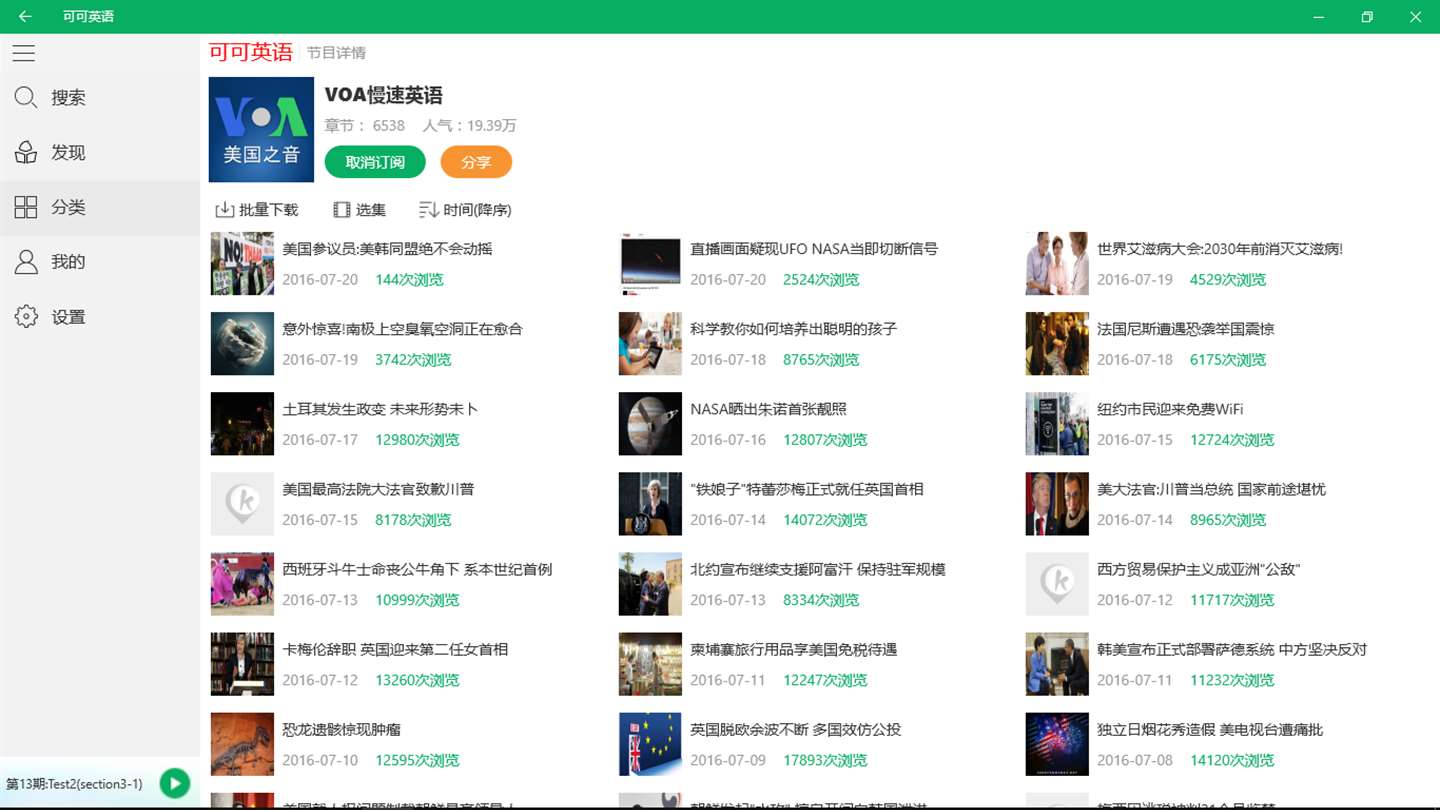Open the 选集 episode selector
This screenshot has width=1440, height=810.
[359, 210]
